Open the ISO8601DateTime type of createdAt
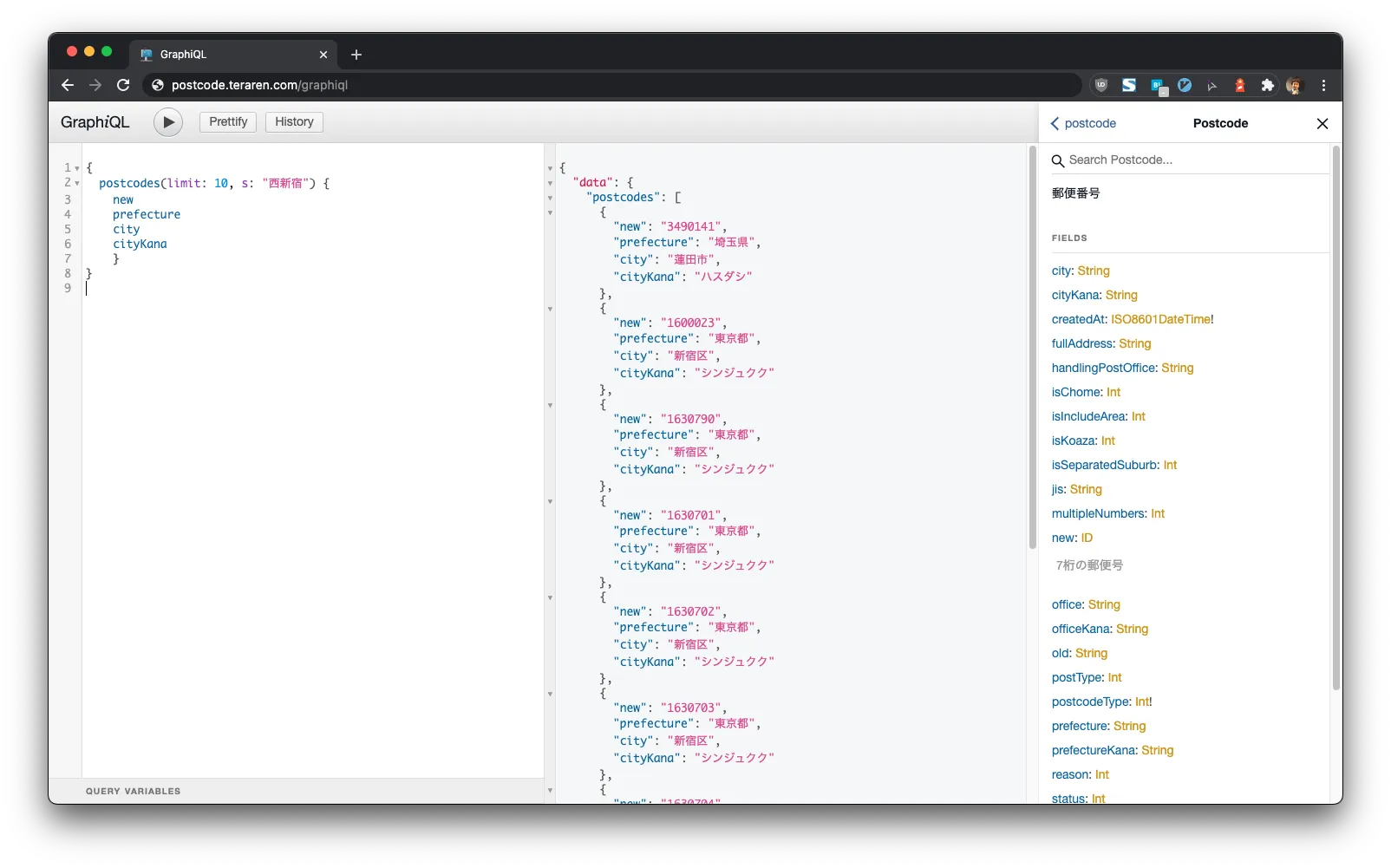This screenshot has height=868, width=1391. click(x=1160, y=319)
